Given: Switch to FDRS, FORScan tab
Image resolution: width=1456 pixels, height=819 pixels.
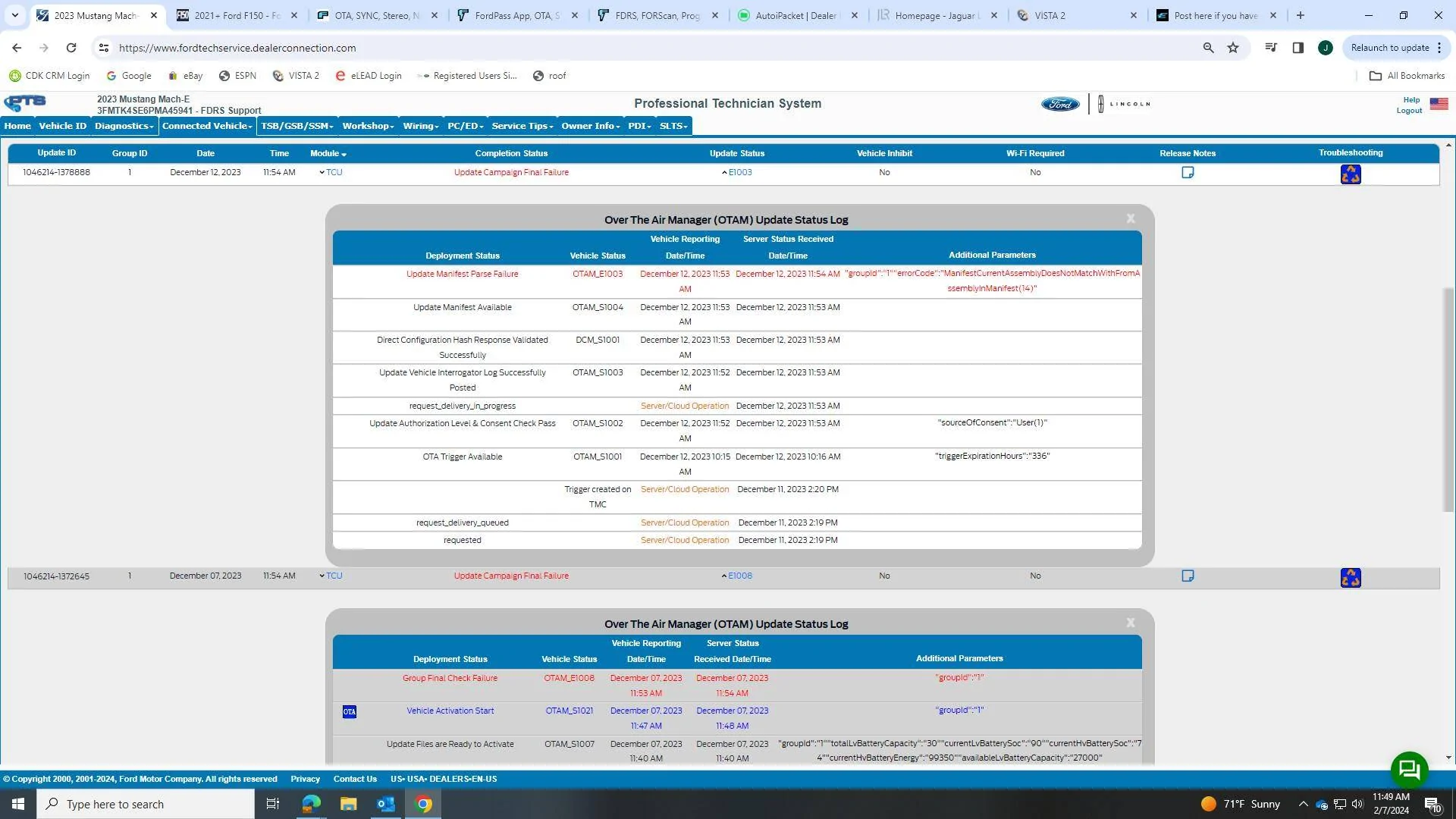Looking at the screenshot, I should [657, 15].
